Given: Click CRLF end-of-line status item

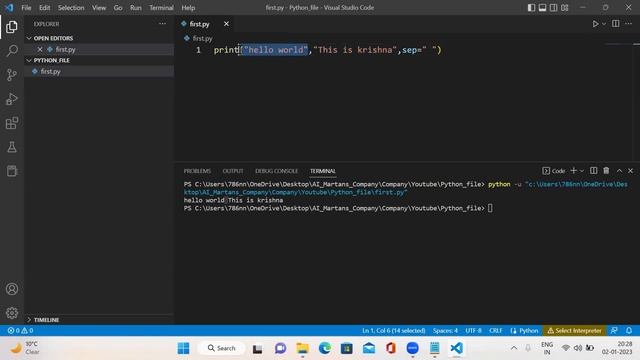Looking at the screenshot, I should point(496,331).
